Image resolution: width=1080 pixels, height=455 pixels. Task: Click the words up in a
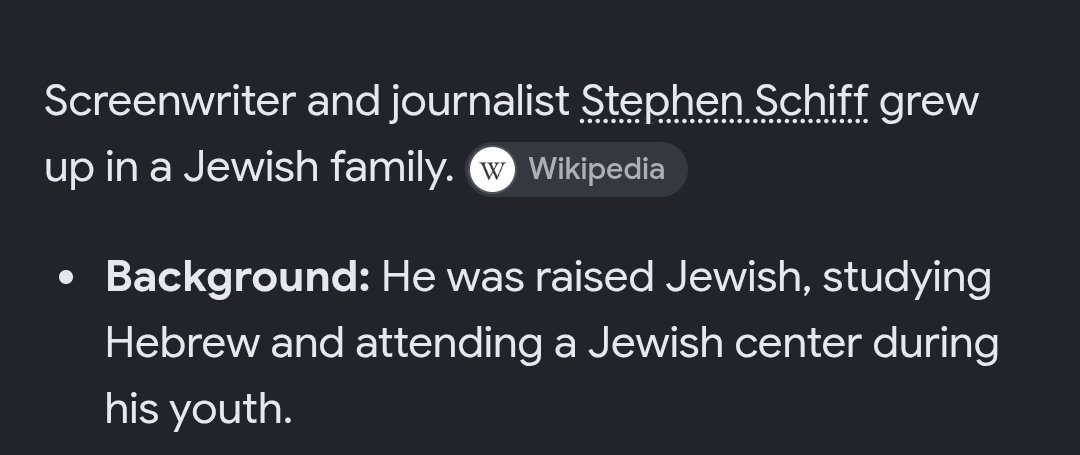[108, 169]
